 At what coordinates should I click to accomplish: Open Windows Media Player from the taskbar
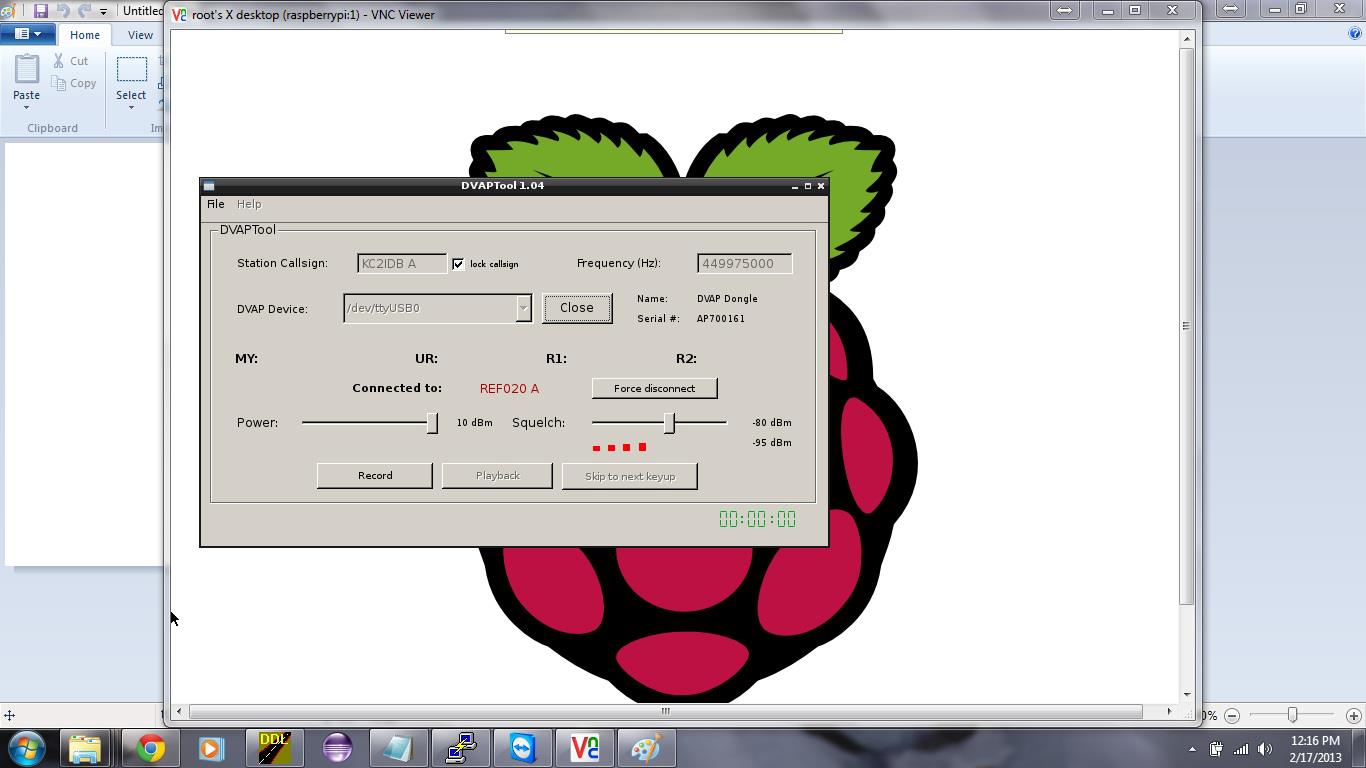click(x=211, y=748)
